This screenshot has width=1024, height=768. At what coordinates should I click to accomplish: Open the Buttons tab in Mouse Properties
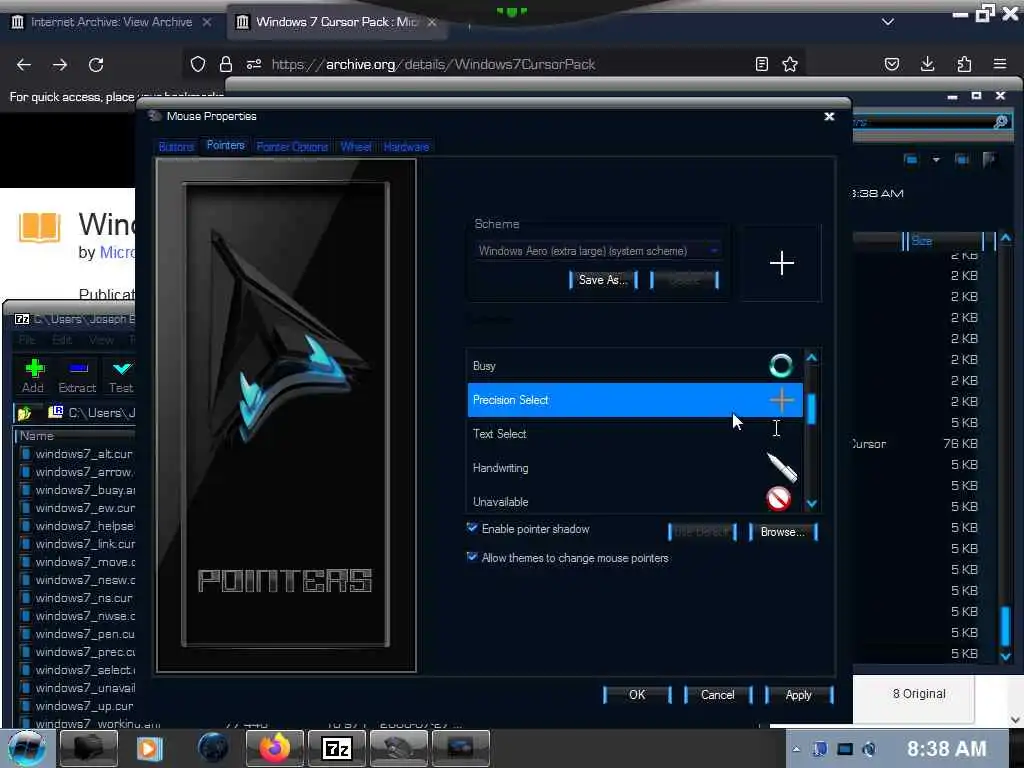176,146
